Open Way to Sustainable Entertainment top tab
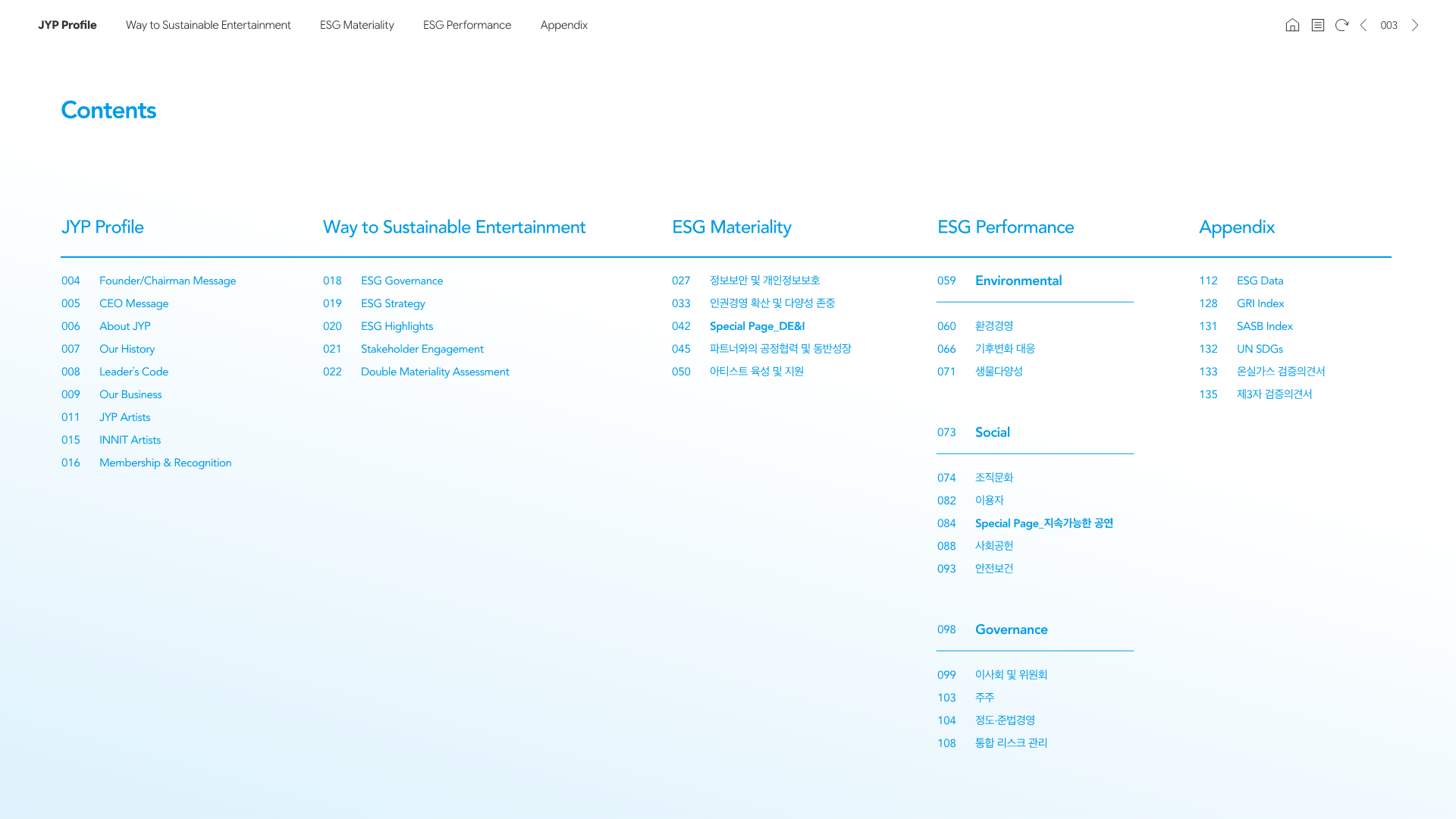This screenshot has height=819, width=1456. pos(209,25)
